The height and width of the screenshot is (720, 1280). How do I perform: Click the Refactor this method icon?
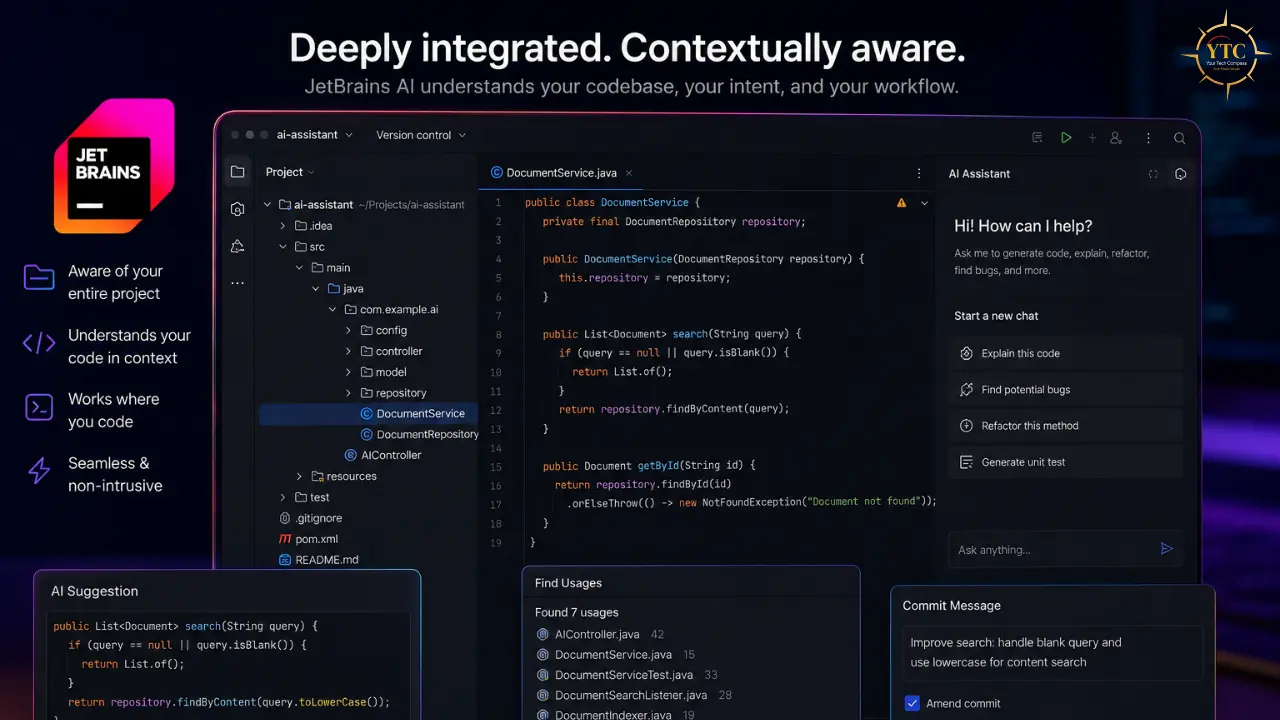click(966, 426)
